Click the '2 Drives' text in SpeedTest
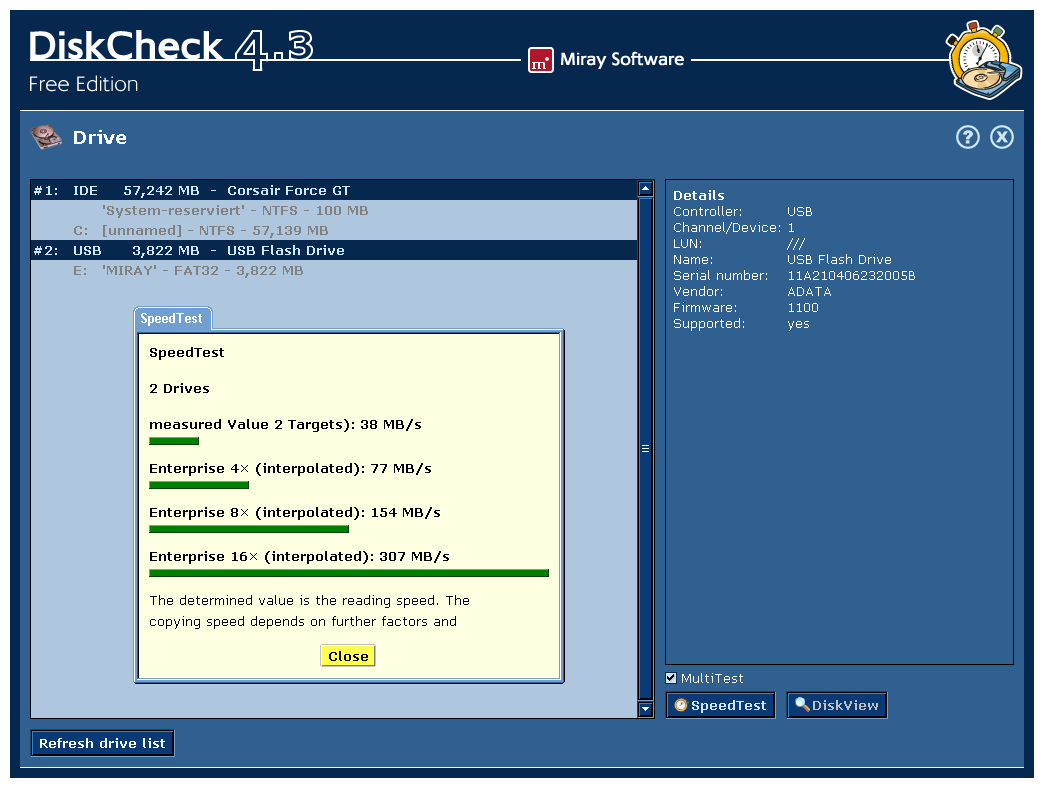The width and height of the screenshot is (1044, 787). (179, 388)
